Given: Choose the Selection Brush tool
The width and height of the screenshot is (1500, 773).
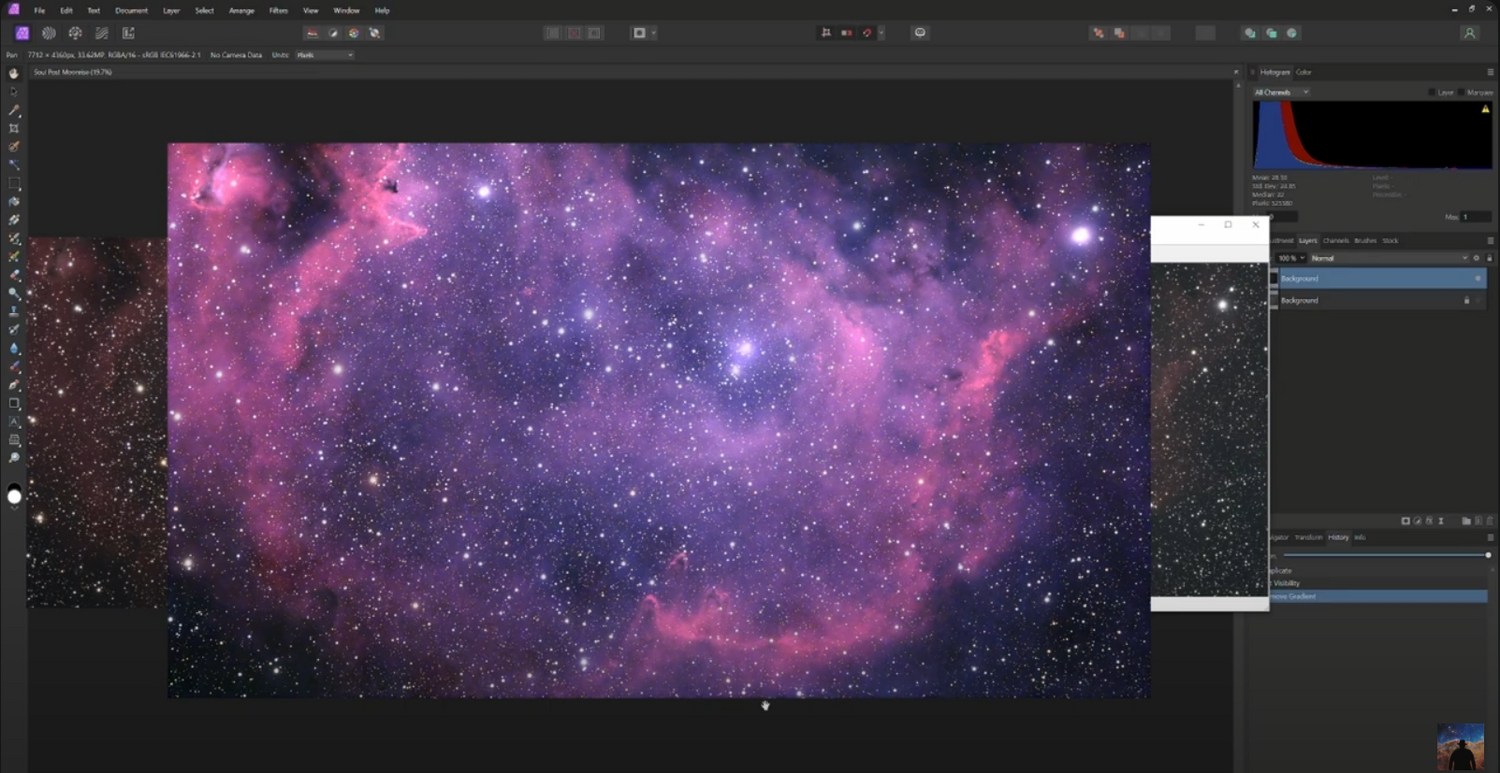Looking at the screenshot, I should [x=14, y=147].
